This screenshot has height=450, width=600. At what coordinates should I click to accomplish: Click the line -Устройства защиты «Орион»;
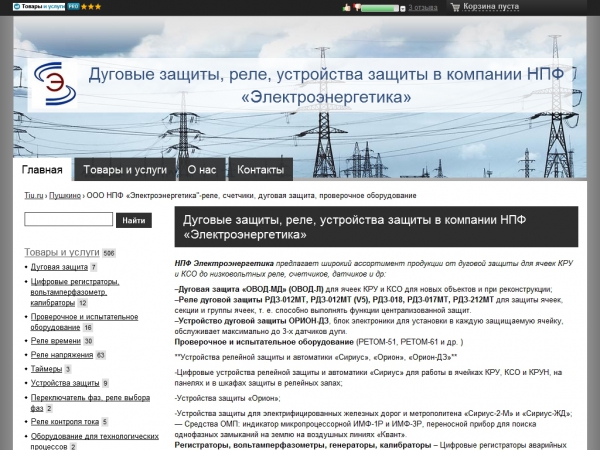pyautogui.click(x=227, y=398)
